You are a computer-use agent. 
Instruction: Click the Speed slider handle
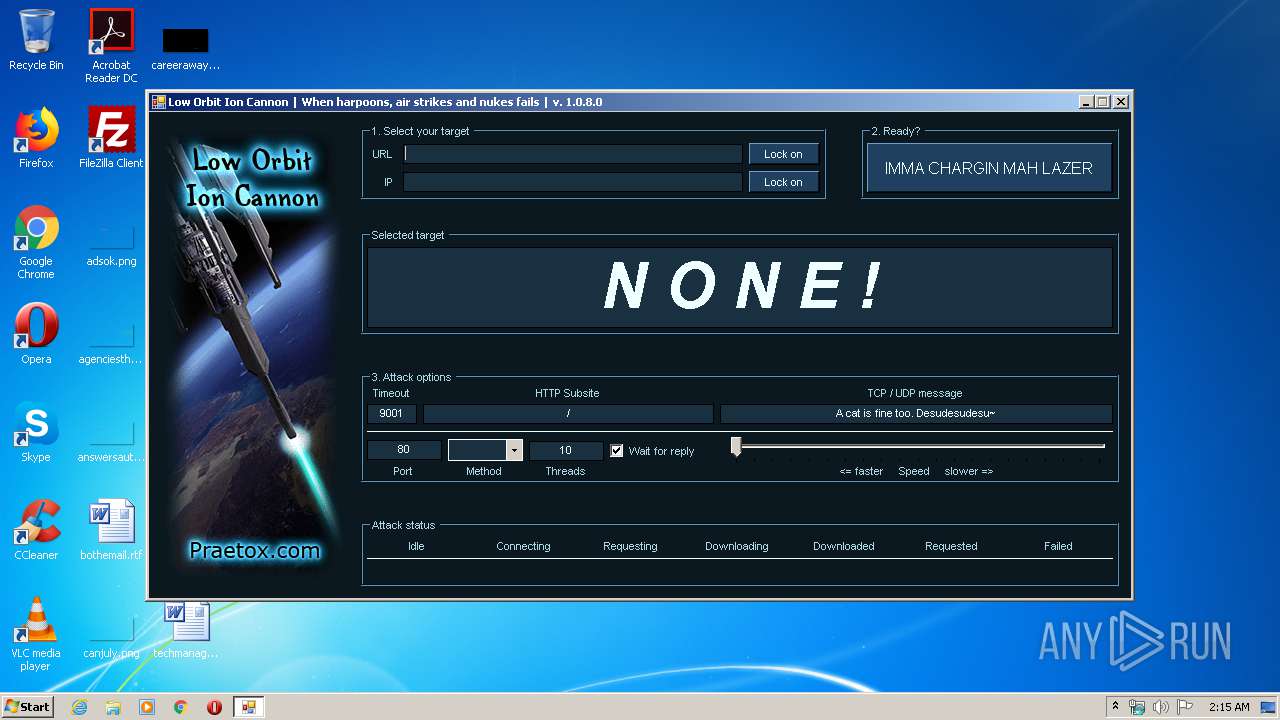(x=736, y=446)
